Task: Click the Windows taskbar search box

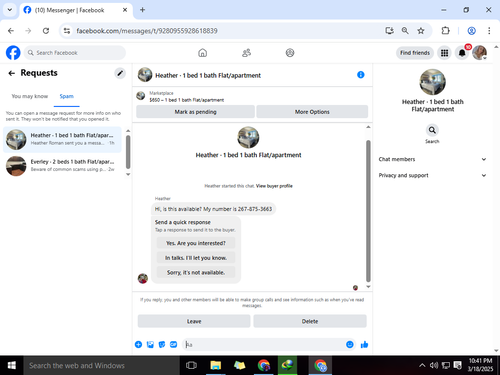Action: (x=101, y=366)
